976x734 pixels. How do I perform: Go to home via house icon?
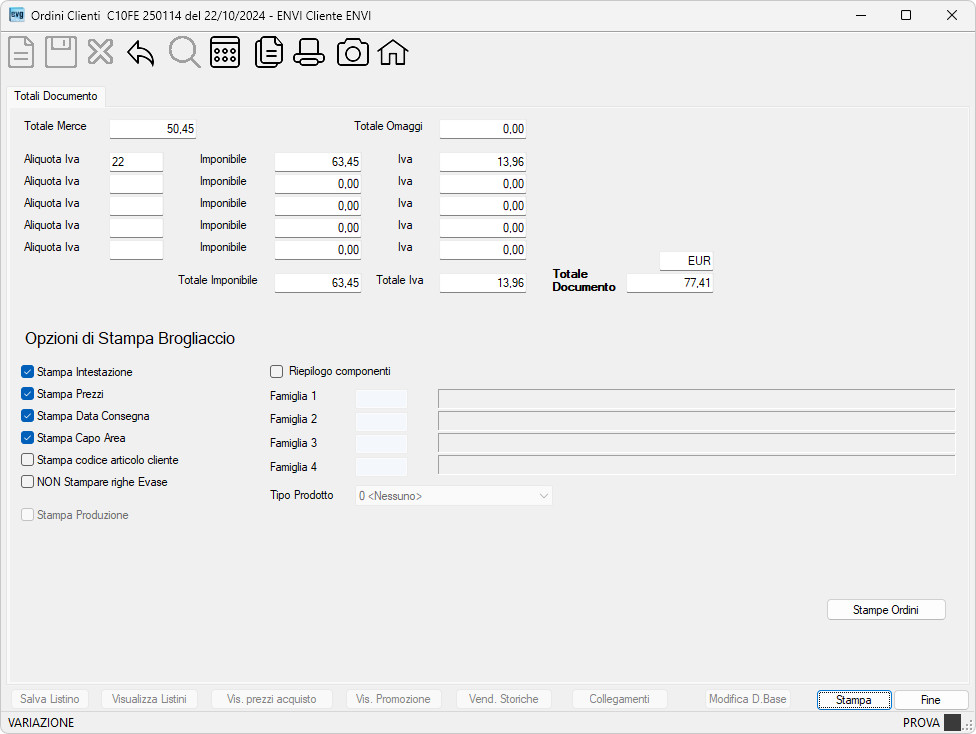click(x=393, y=52)
